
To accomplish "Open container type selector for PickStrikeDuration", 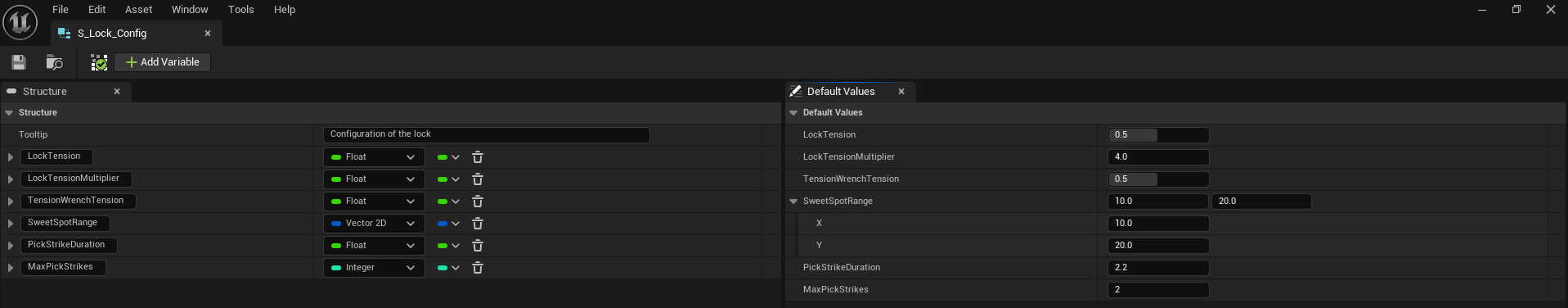I will point(448,246).
